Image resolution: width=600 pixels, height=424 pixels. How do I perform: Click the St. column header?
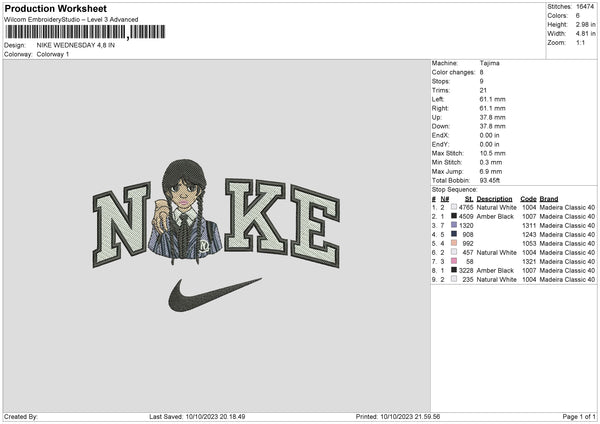tap(469, 199)
